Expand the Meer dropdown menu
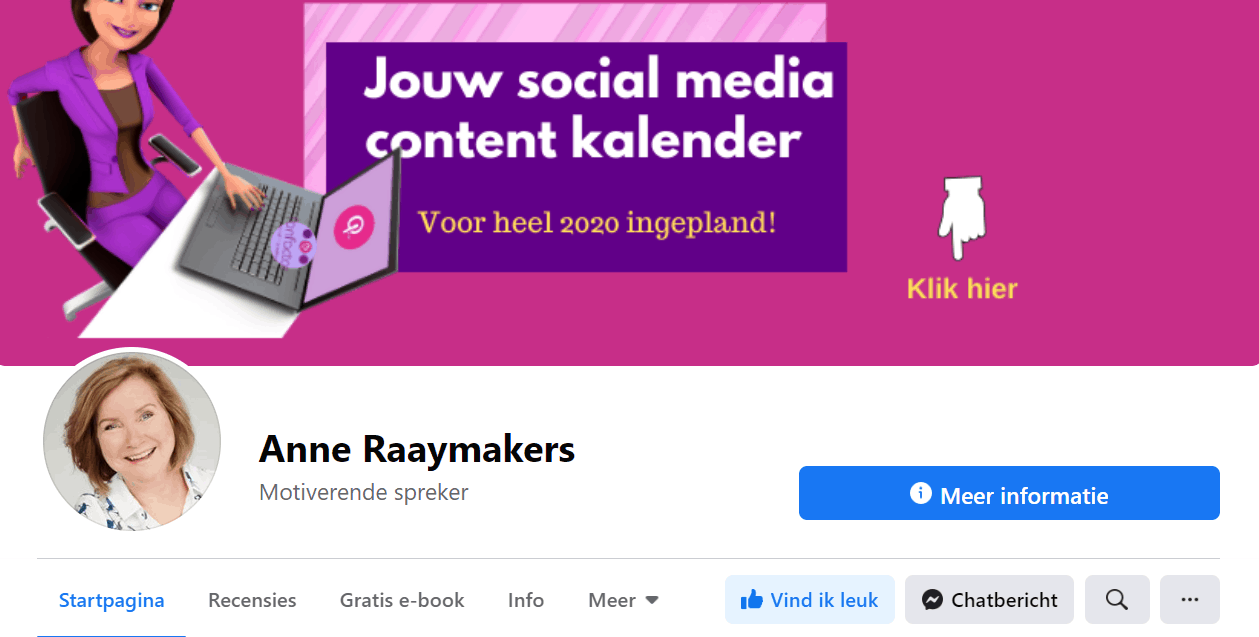This screenshot has height=637, width=1259. (x=624, y=600)
